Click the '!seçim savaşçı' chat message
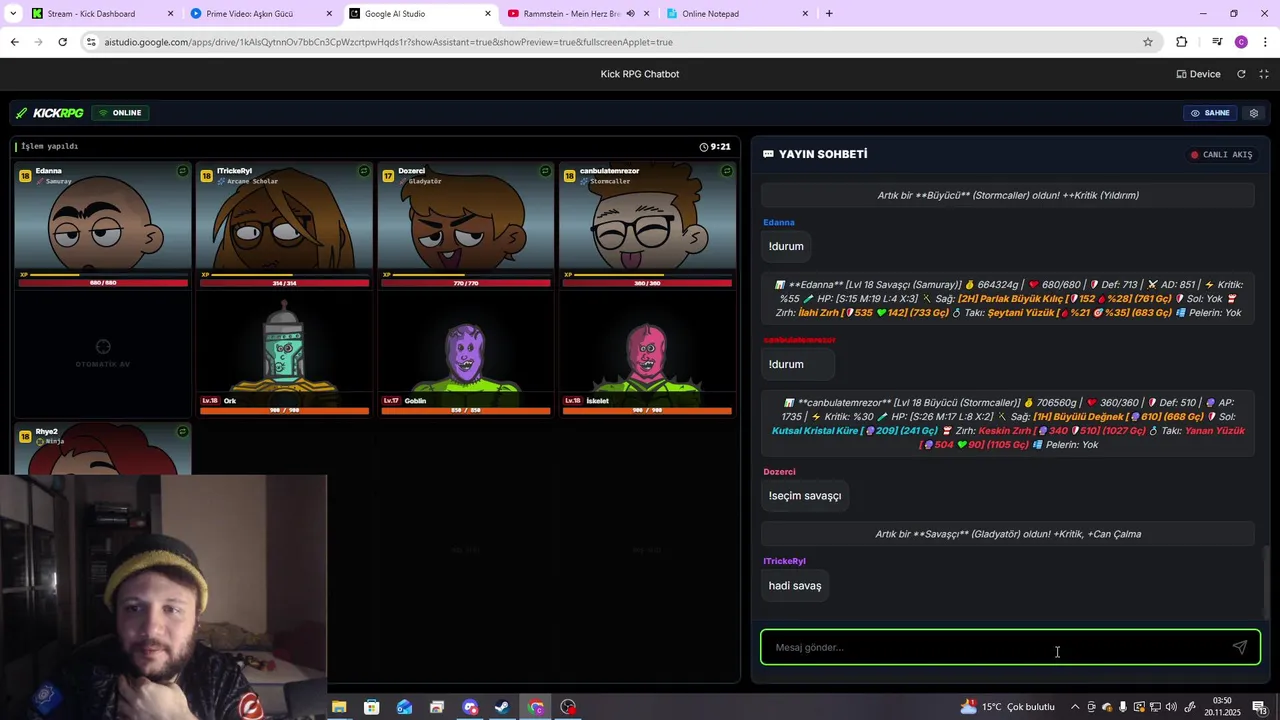The height and width of the screenshot is (720, 1280). tap(805, 496)
